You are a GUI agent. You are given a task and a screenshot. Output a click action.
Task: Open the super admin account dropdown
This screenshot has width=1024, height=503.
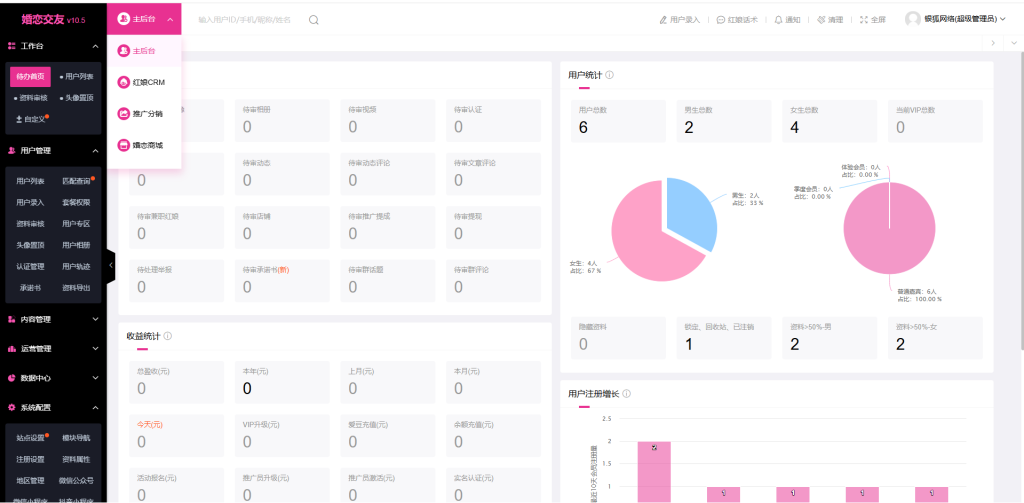pos(957,19)
